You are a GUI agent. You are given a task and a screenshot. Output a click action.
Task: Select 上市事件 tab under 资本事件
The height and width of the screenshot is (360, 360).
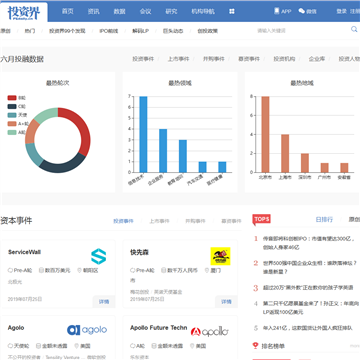[x=159, y=221]
